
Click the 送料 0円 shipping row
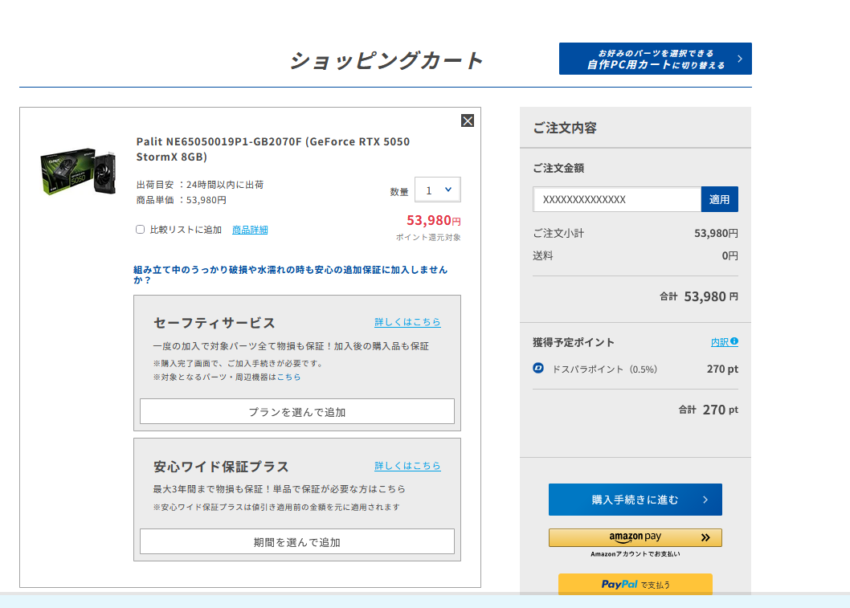635,256
